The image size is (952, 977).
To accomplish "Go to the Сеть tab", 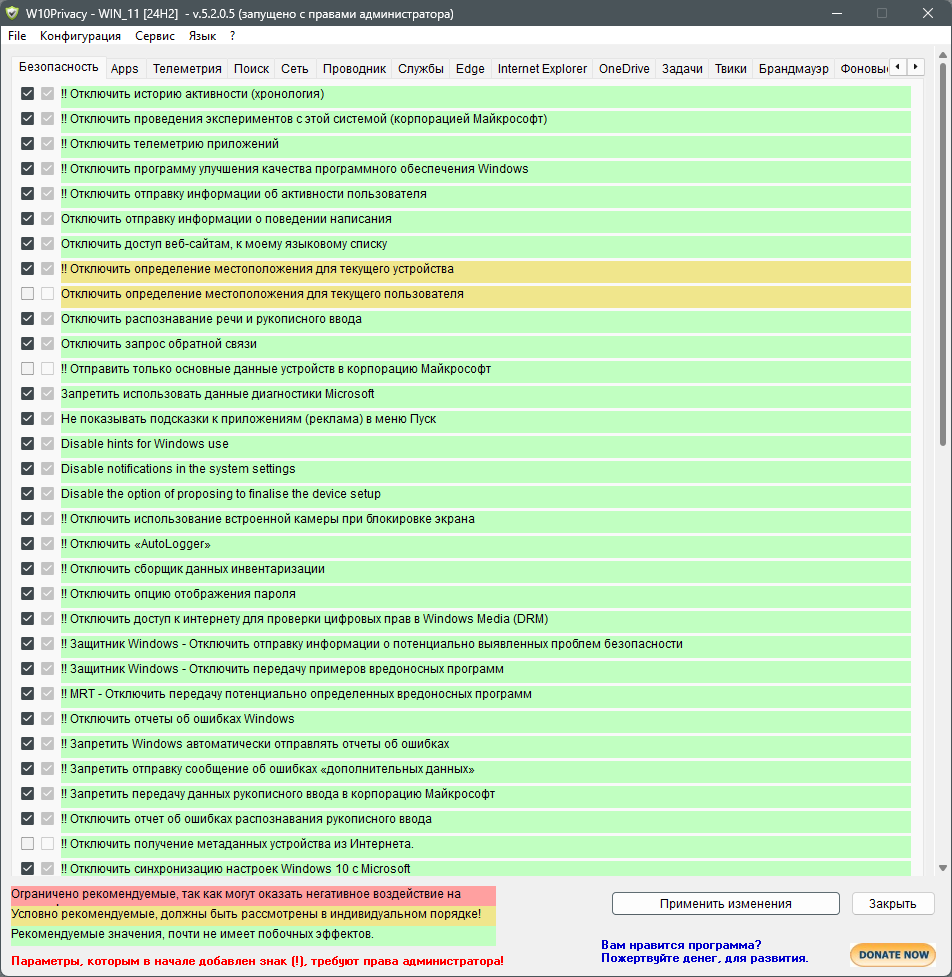I will tap(295, 69).
